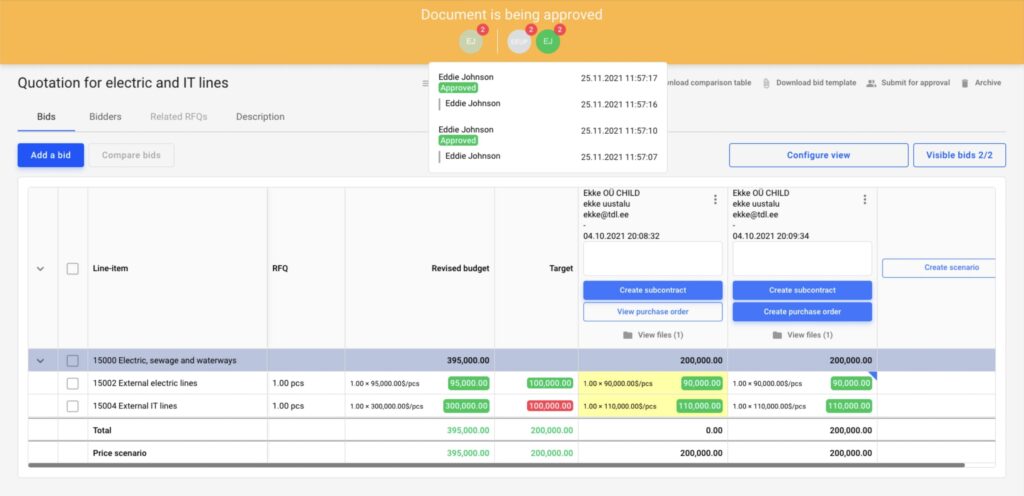
Task: Click the Price scenario row label
Action: coord(120,453)
